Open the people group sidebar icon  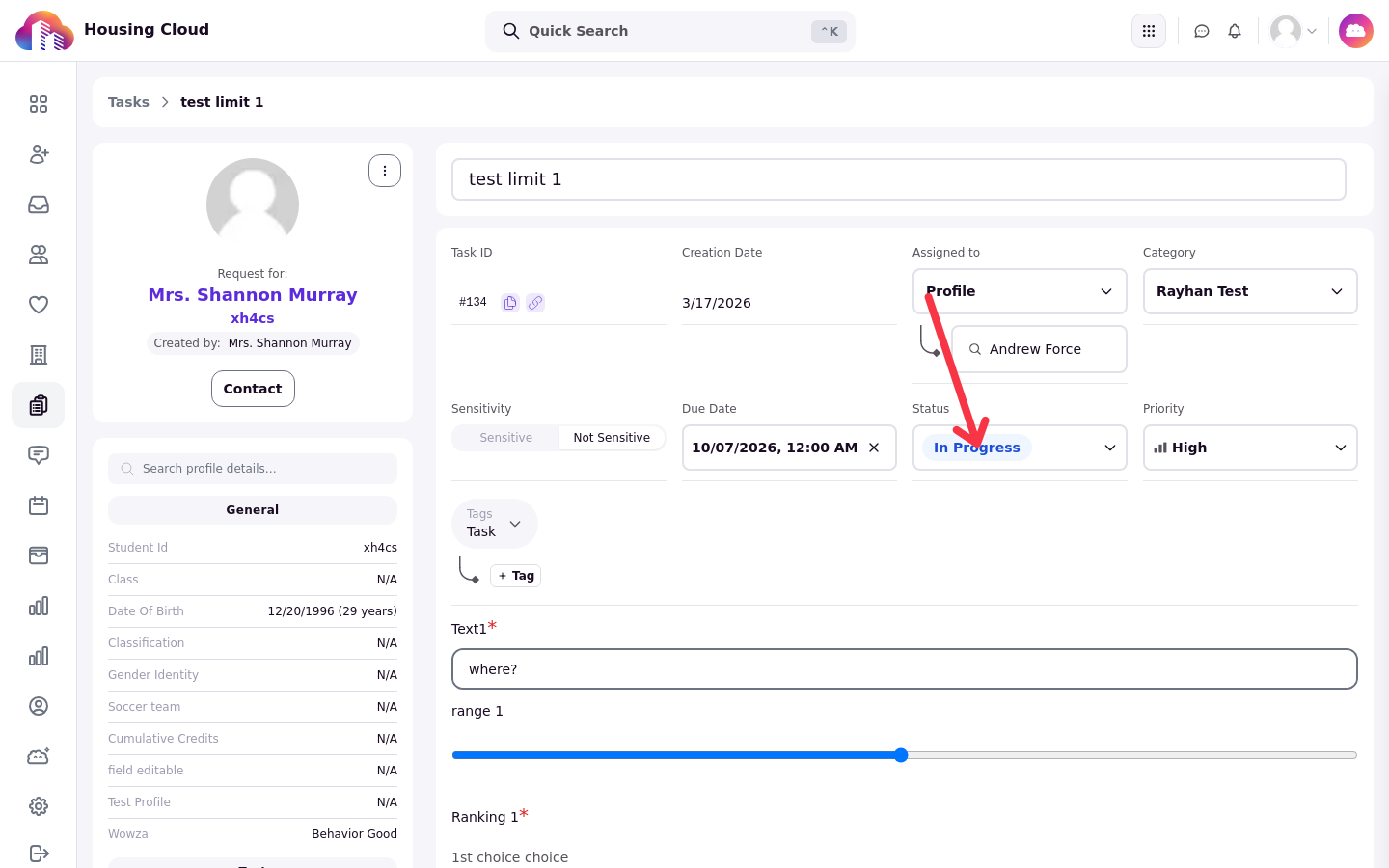point(39,255)
